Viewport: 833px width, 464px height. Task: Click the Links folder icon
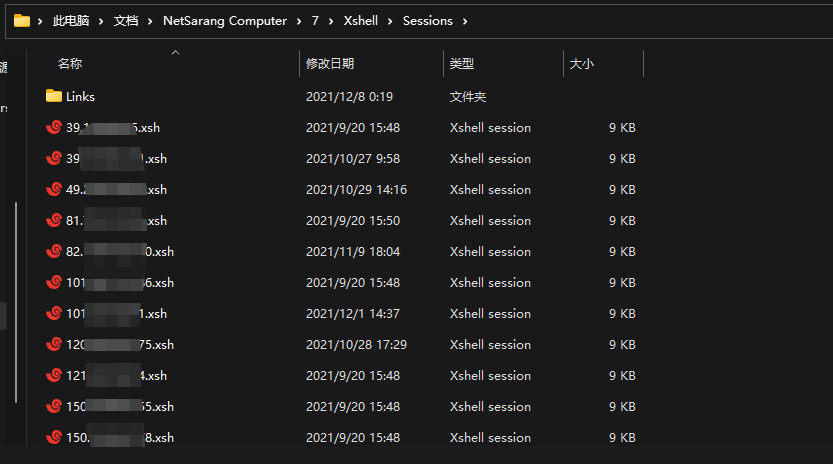click(54, 97)
